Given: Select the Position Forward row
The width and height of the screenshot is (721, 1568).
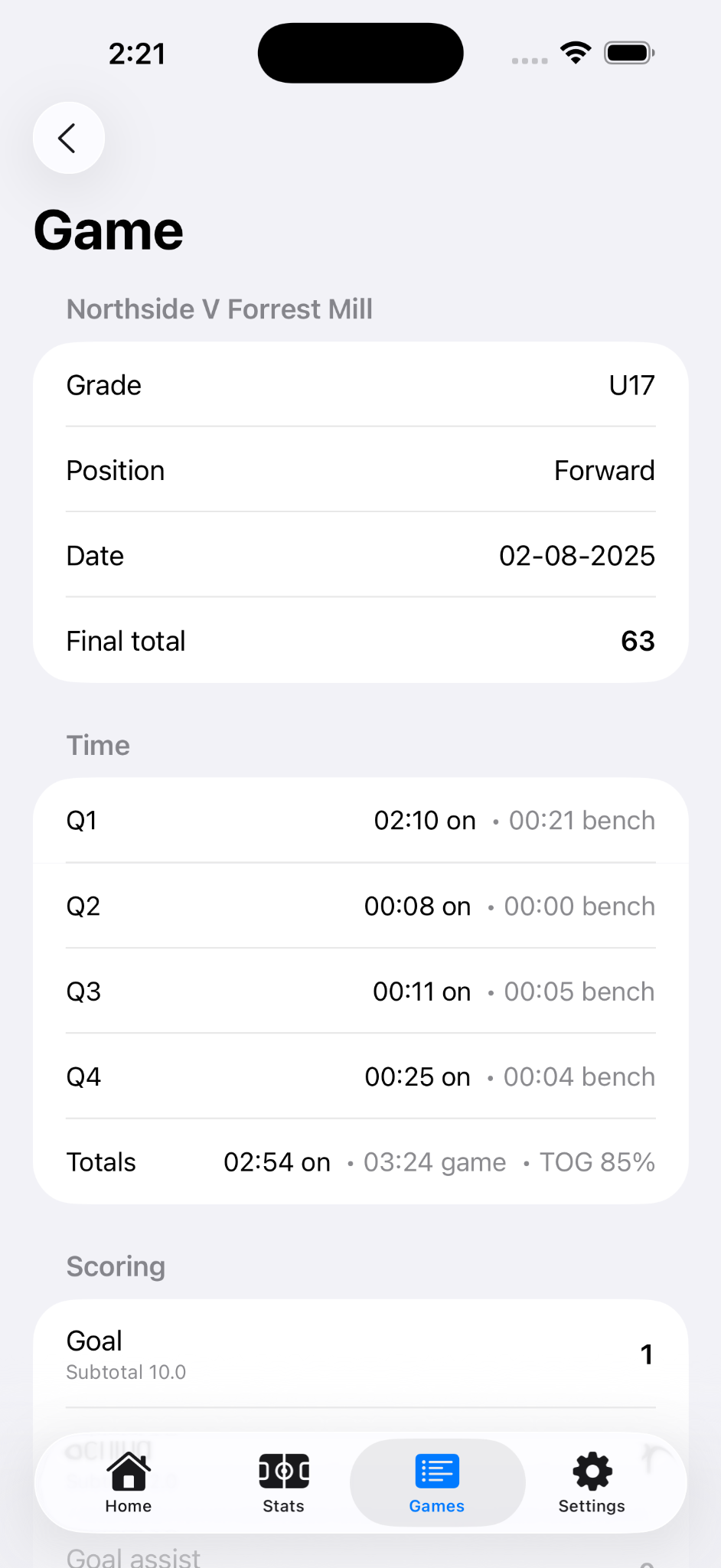Looking at the screenshot, I should [x=360, y=470].
